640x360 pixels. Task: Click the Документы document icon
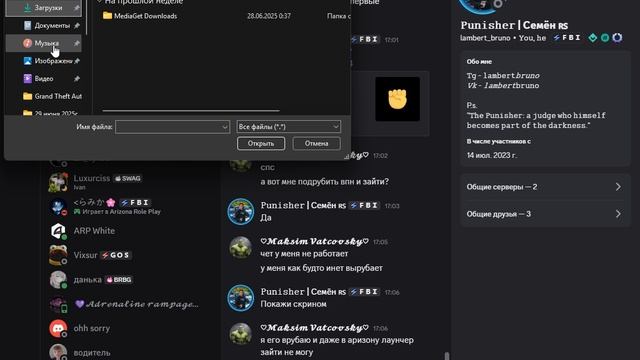coord(27,25)
